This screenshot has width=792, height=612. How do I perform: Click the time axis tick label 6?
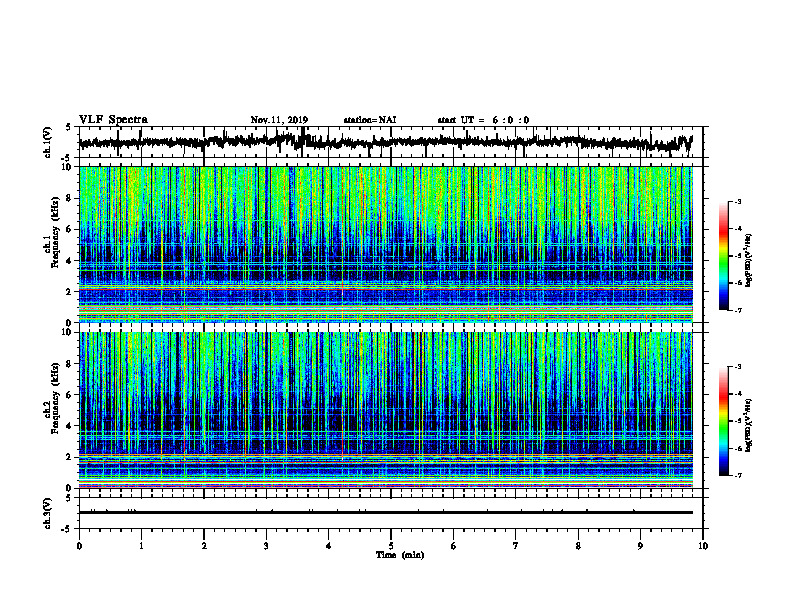tap(454, 546)
